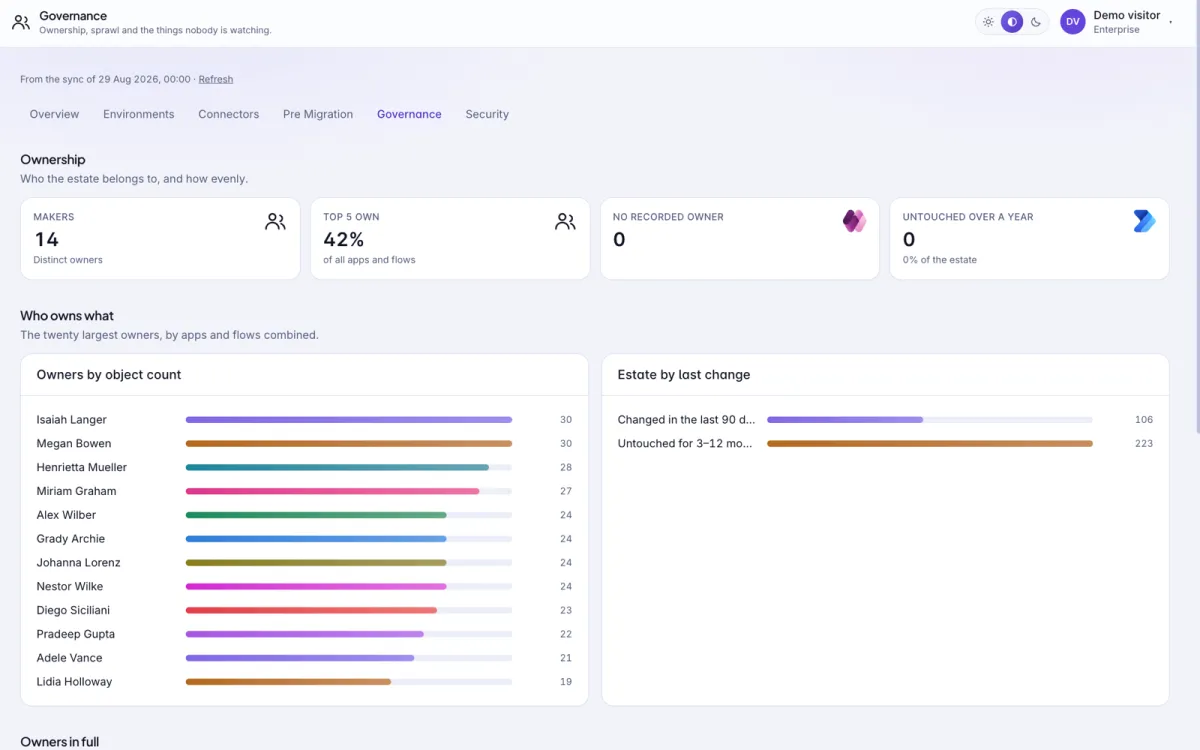
Task: Click the Estate by last change heading
Action: 684,375
